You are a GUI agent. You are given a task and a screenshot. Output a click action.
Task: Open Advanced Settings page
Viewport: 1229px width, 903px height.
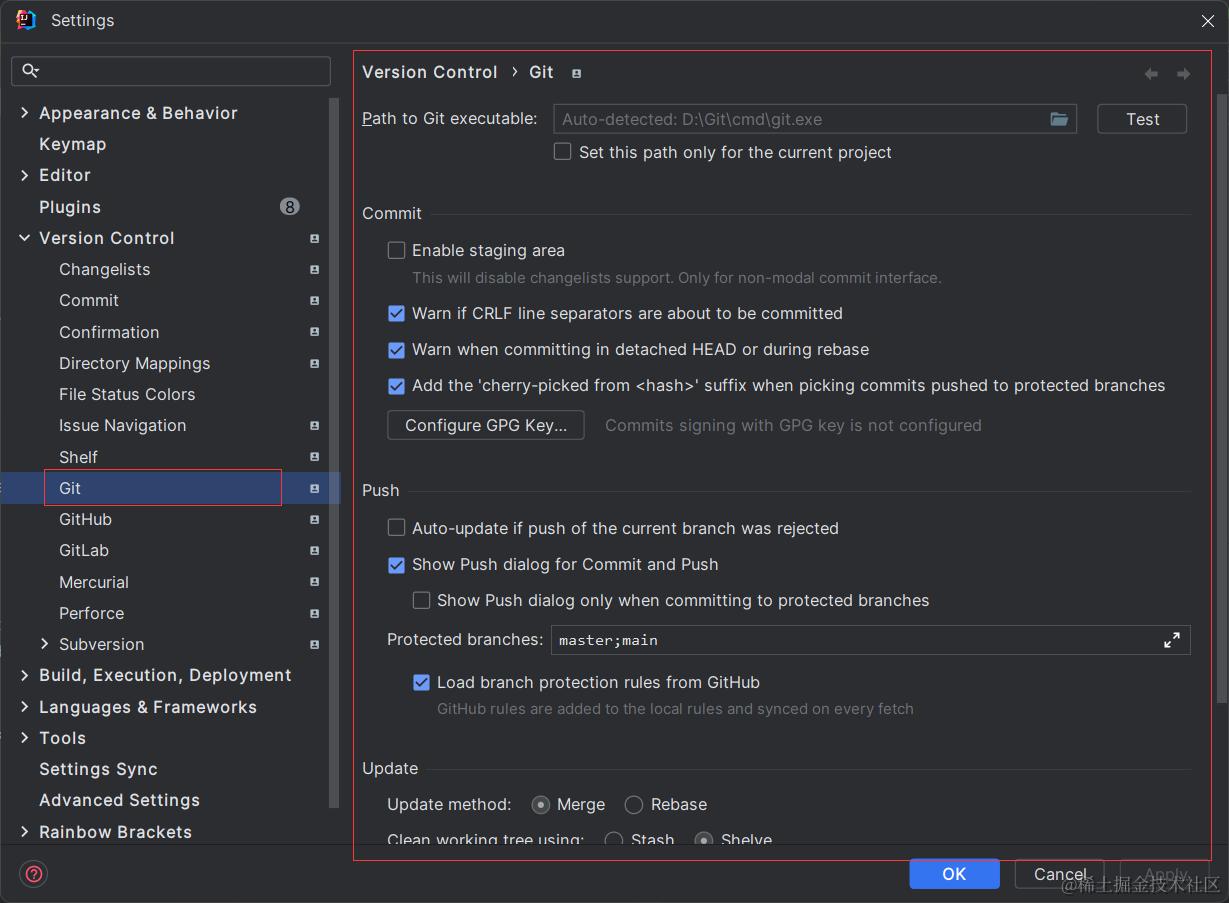[119, 800]
